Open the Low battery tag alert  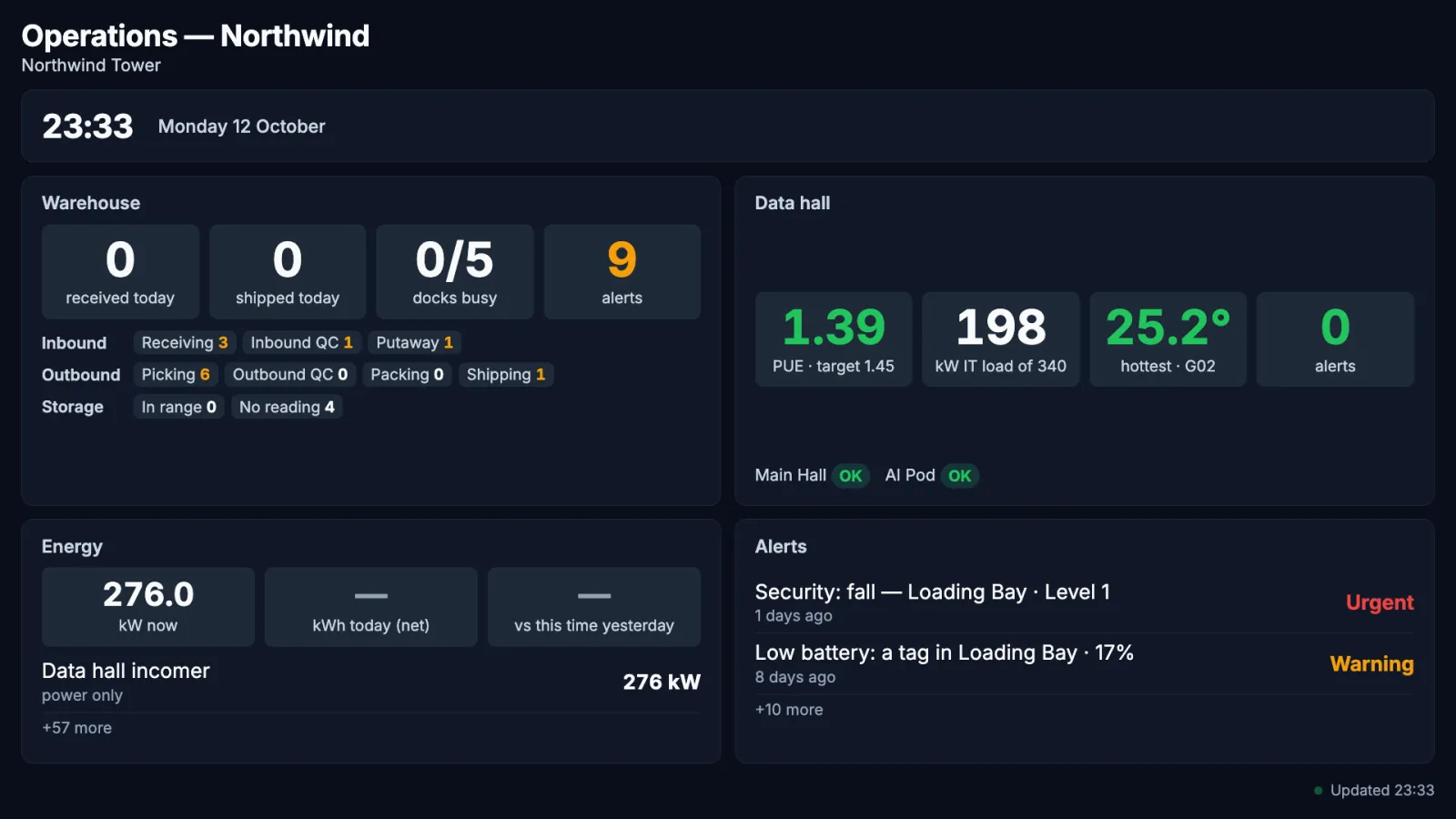tap(1085, 664)
